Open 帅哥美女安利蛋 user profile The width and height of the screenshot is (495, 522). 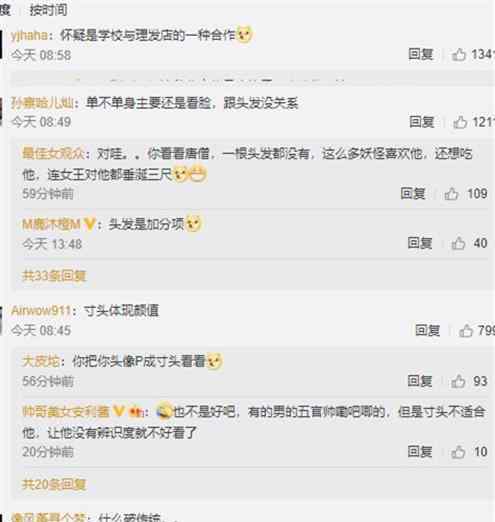pyautogui.click(x=66, y=412)
